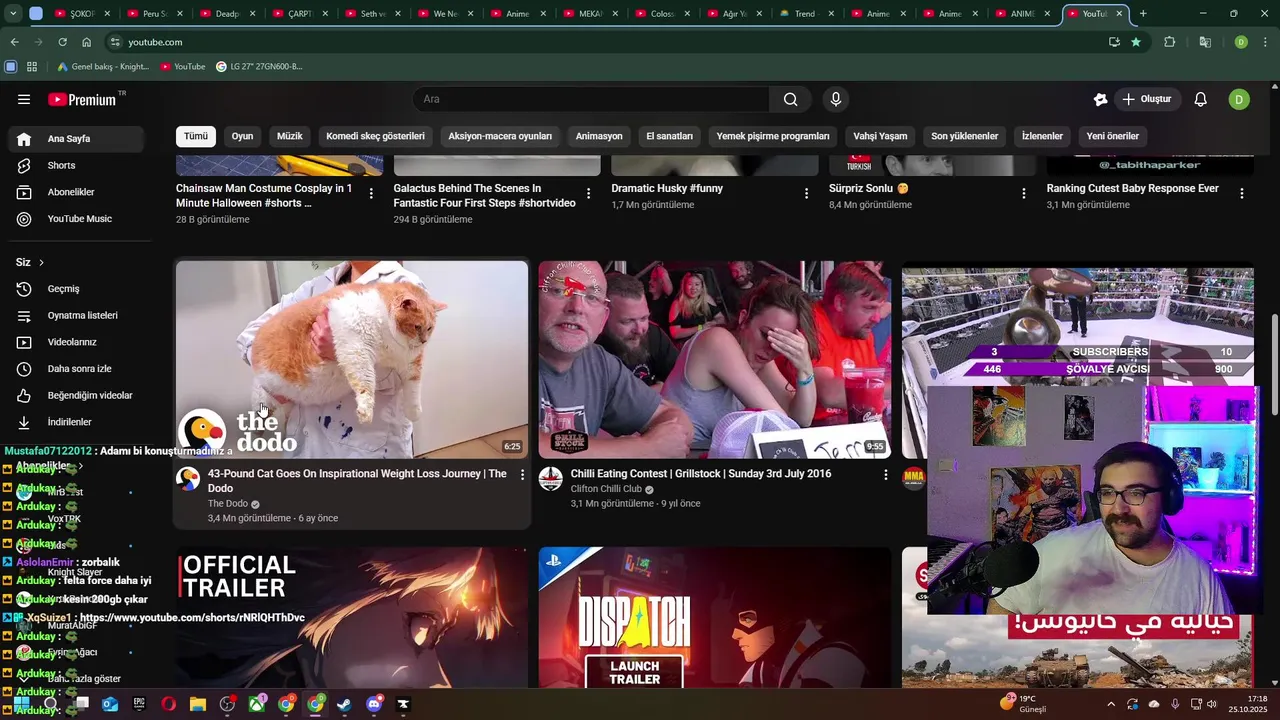Click the Oluştur create button
The image size is (1280, 720).
[1147, 99]
